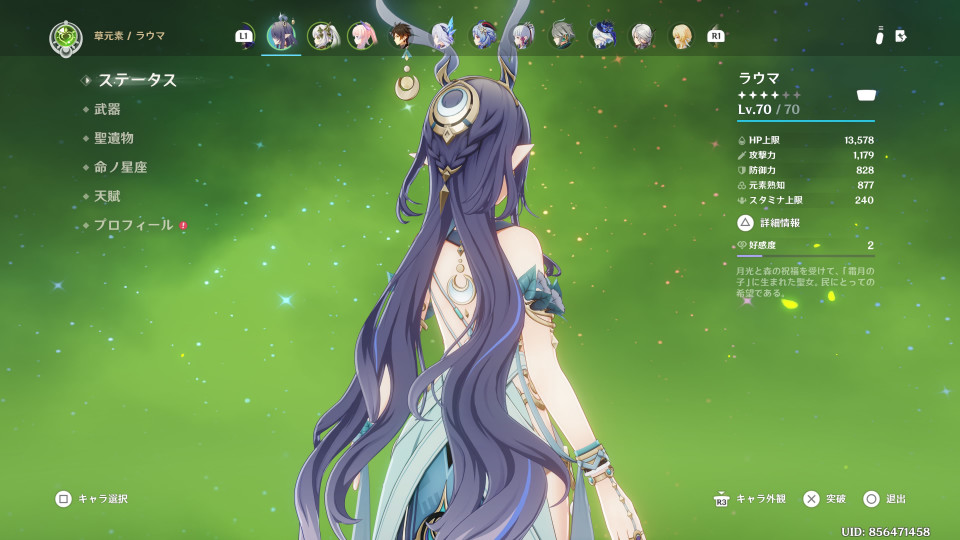Open キャラ選択 character select
The image size is (960, 540).
[103, 499]
